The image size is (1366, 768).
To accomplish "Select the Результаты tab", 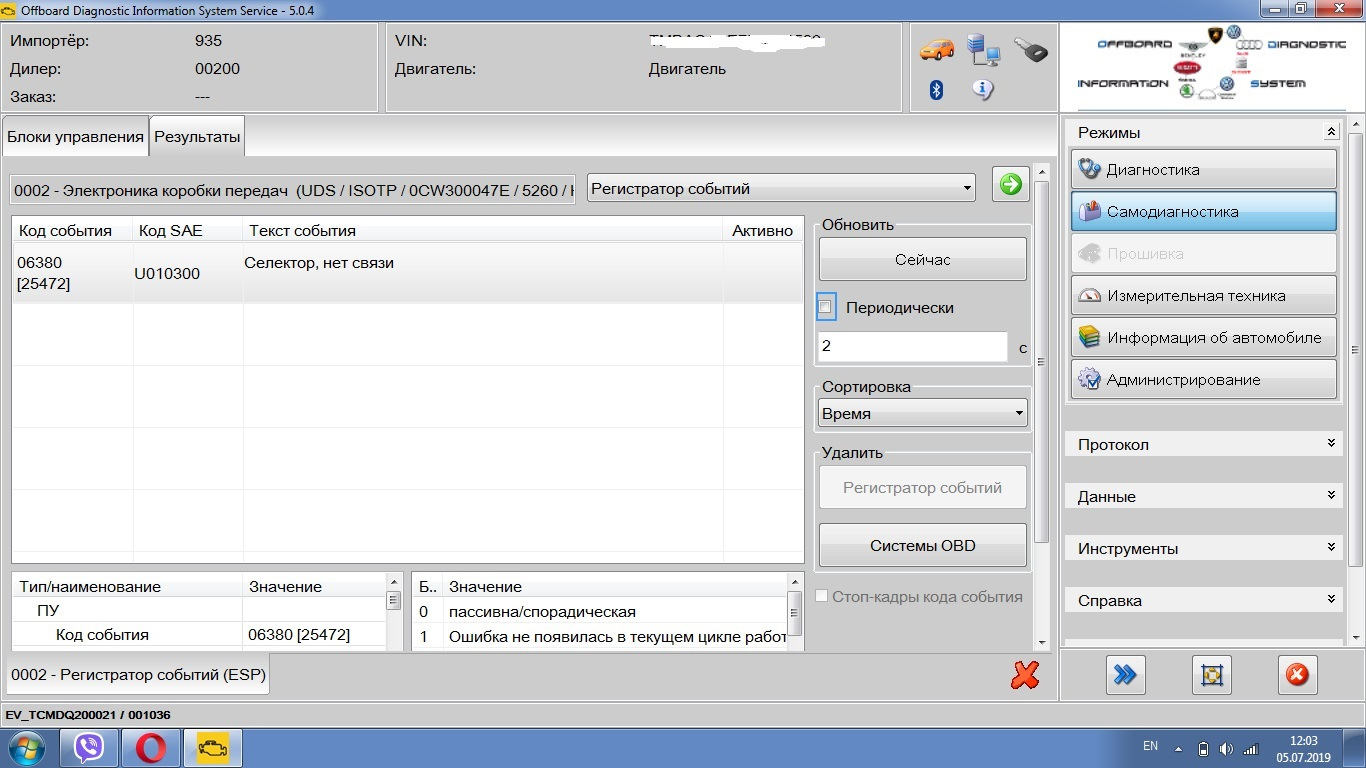I will 197,137.
